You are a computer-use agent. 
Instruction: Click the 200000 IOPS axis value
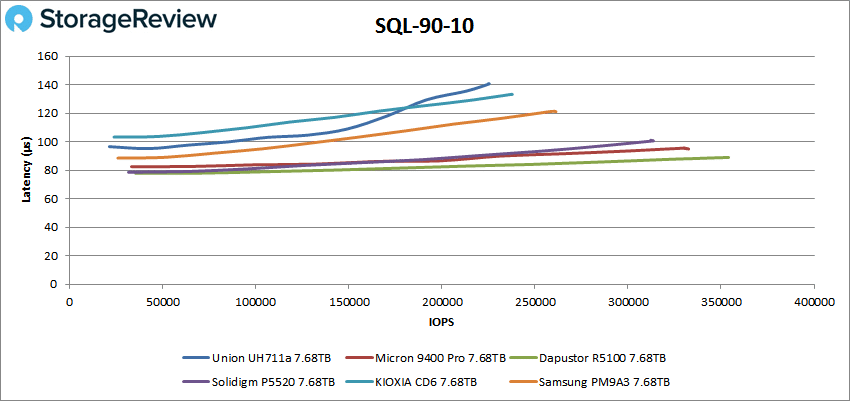[x=442, y=301]
